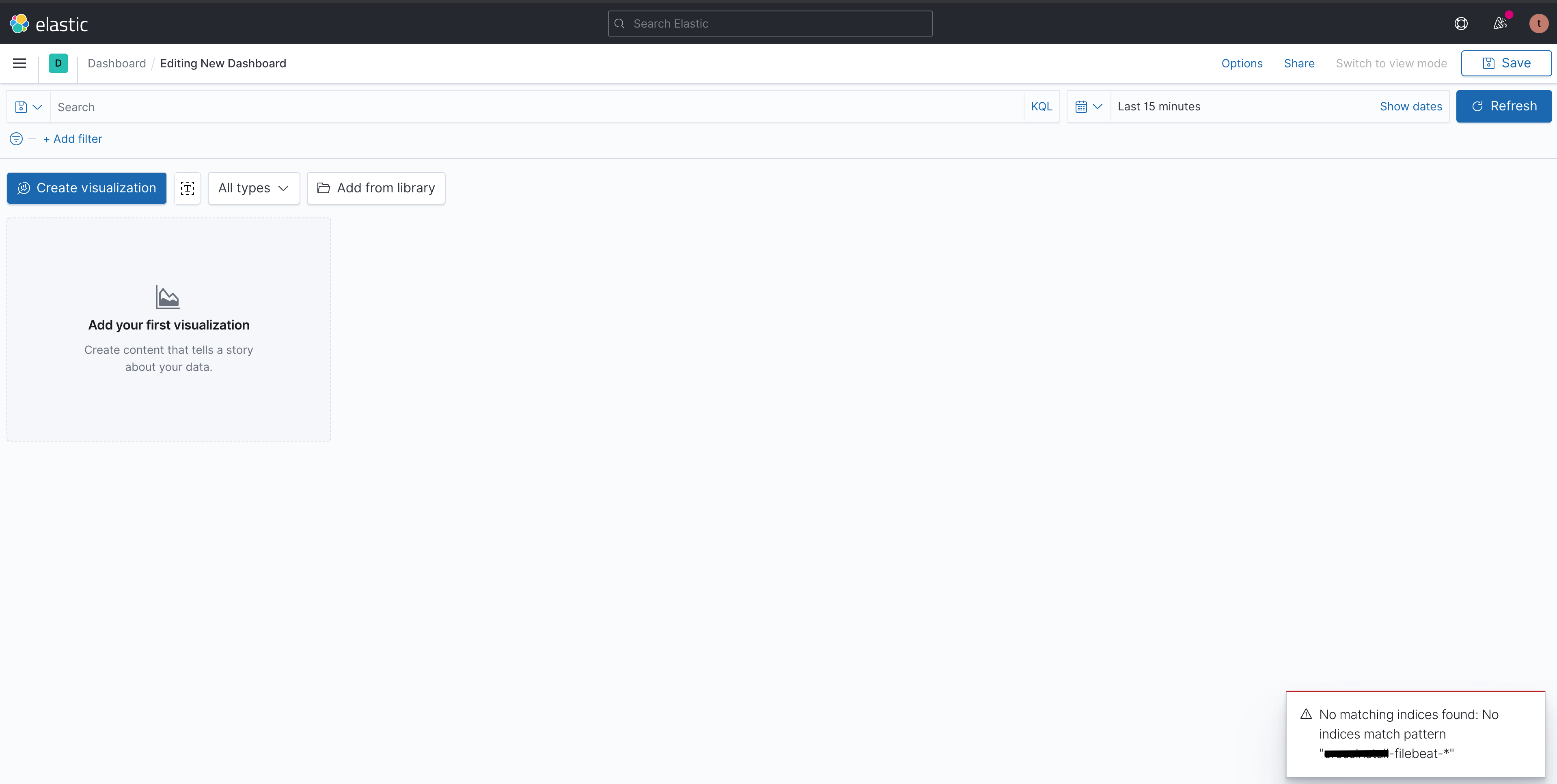
Task: Toggle KQL query language switch
Action: (x=1041, y=106)
